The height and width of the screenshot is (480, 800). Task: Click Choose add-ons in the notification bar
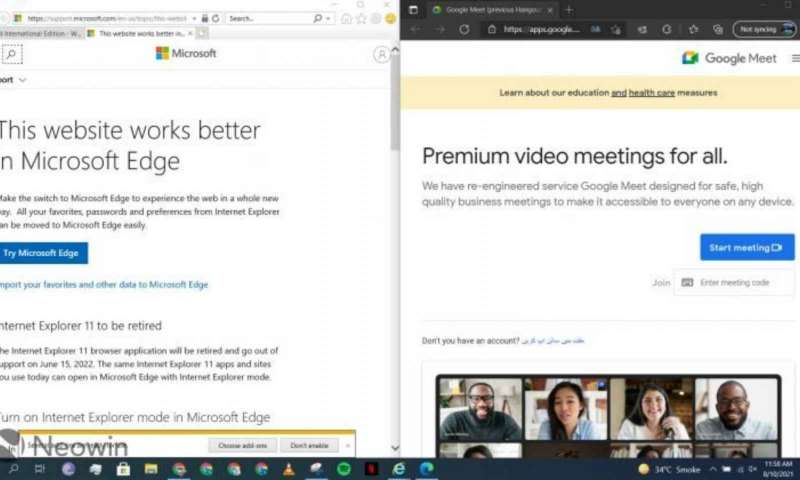(x=242, y=445)
